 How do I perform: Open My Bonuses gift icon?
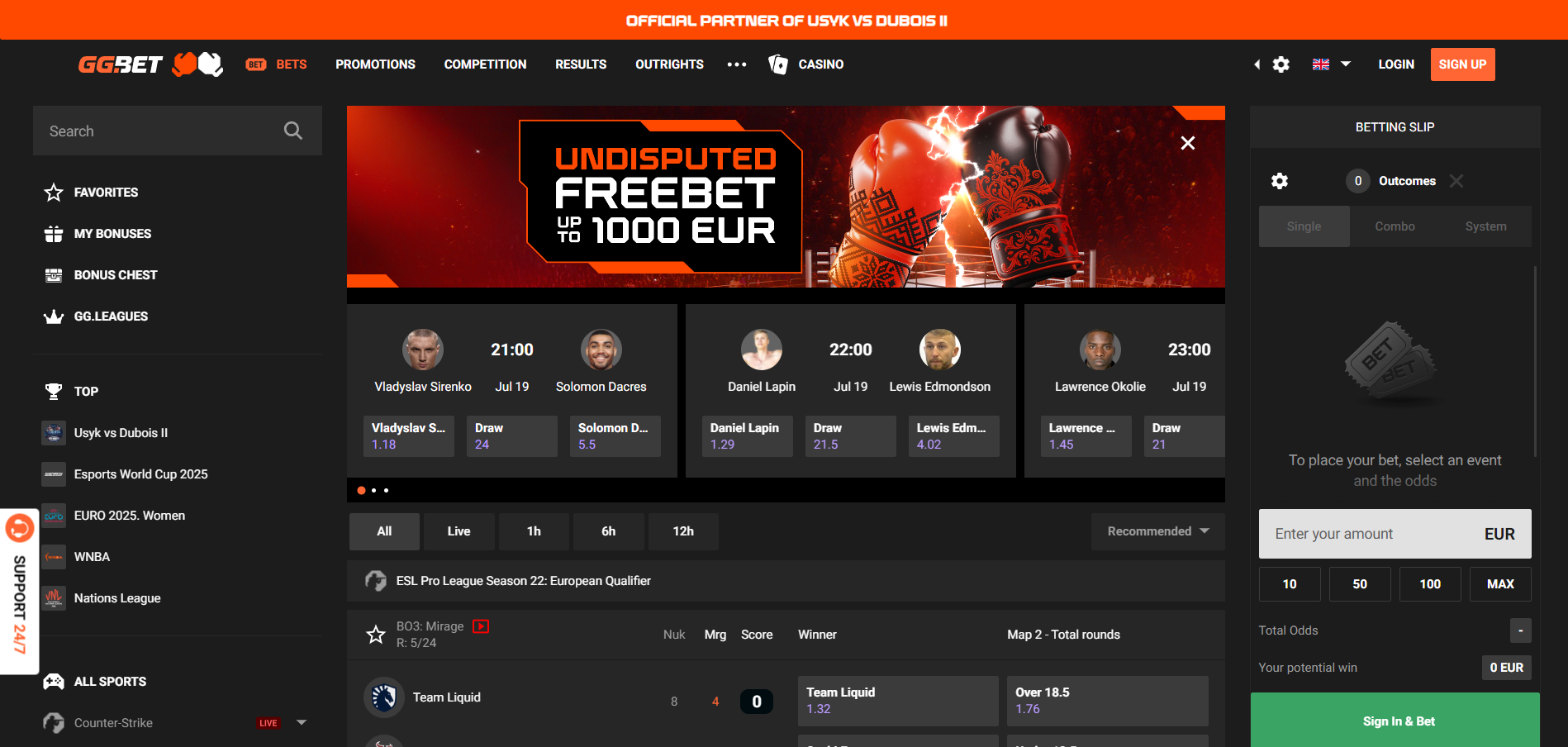(54, 234)
